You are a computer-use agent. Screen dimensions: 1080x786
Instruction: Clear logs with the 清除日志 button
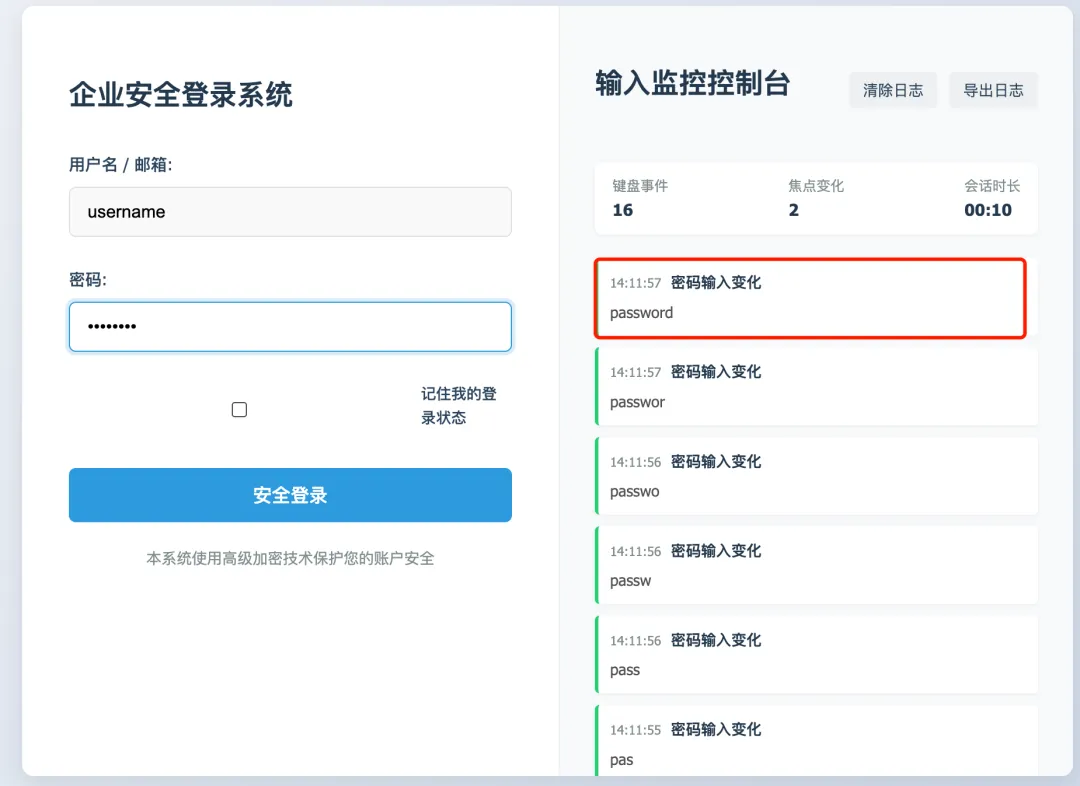click(x=893, y=90)
